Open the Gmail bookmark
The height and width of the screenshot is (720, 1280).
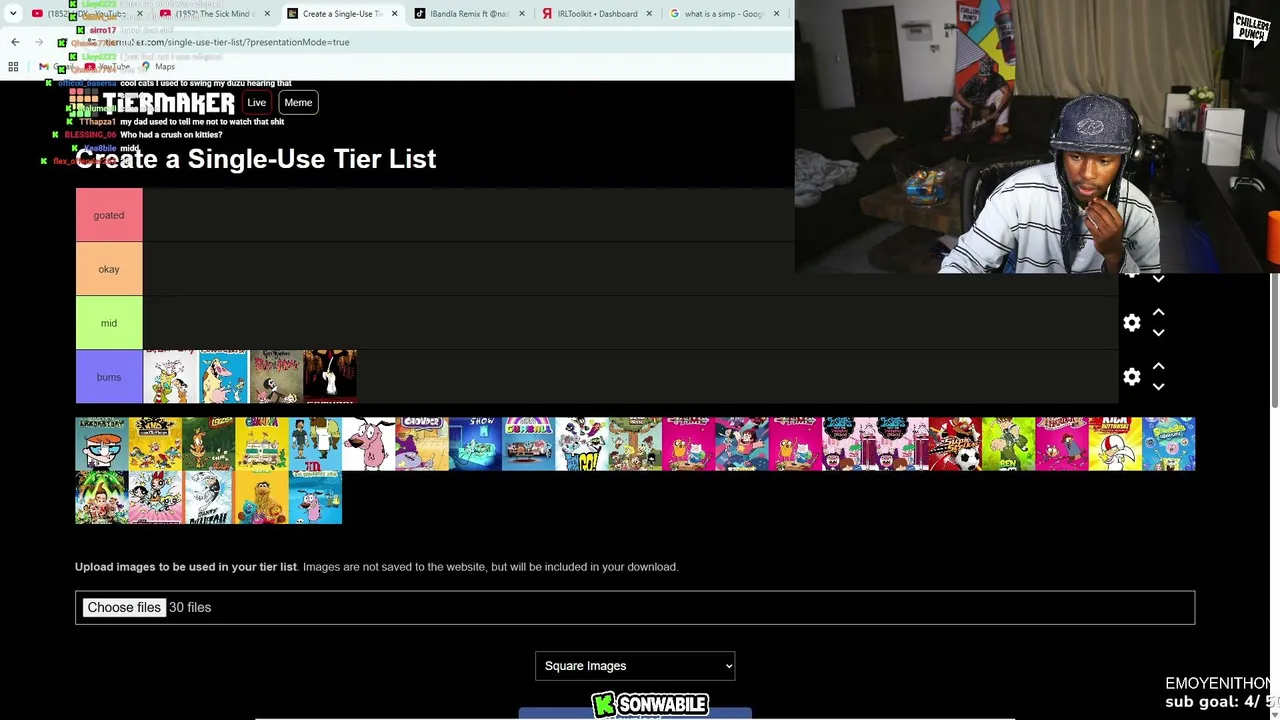(x=56, y=67)
